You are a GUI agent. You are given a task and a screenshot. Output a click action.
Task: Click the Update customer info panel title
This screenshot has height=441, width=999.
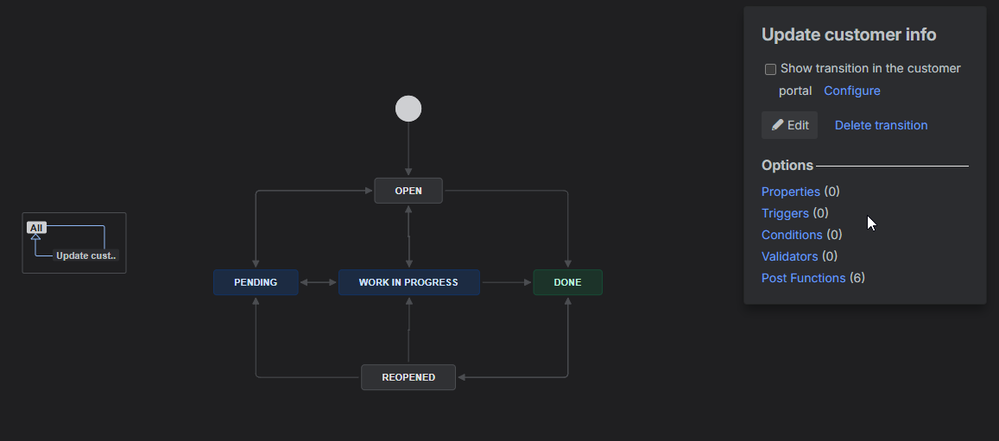pos(848,35)
